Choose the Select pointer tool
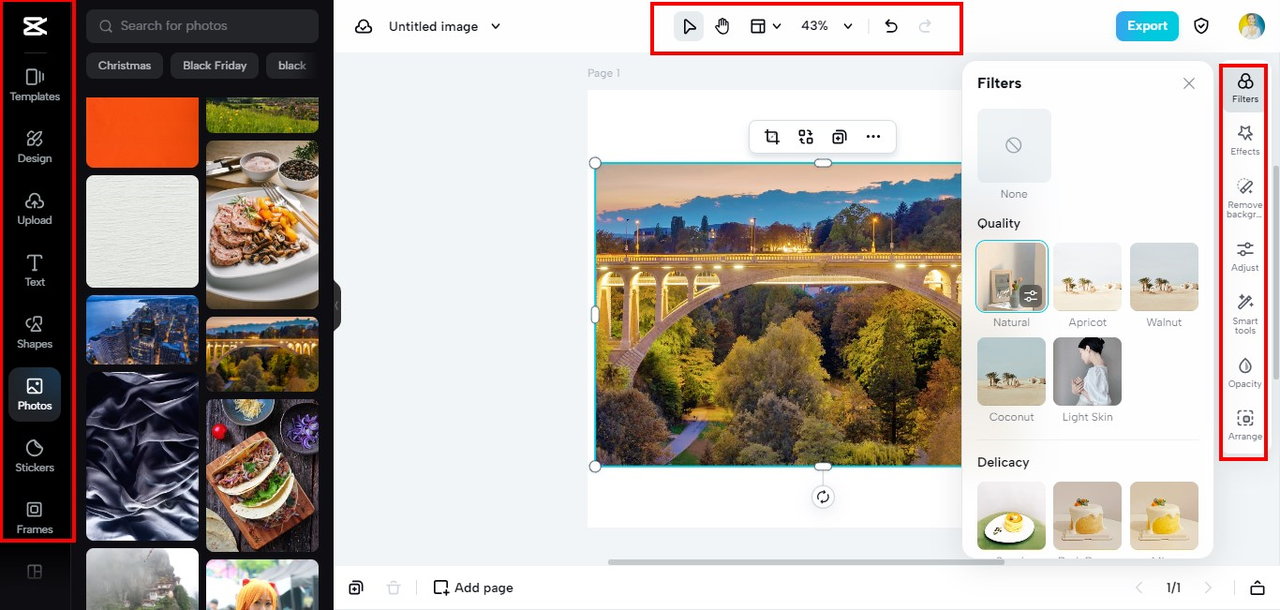The width and height of the screenshot is (1280, 610). (x=688, y=27)
